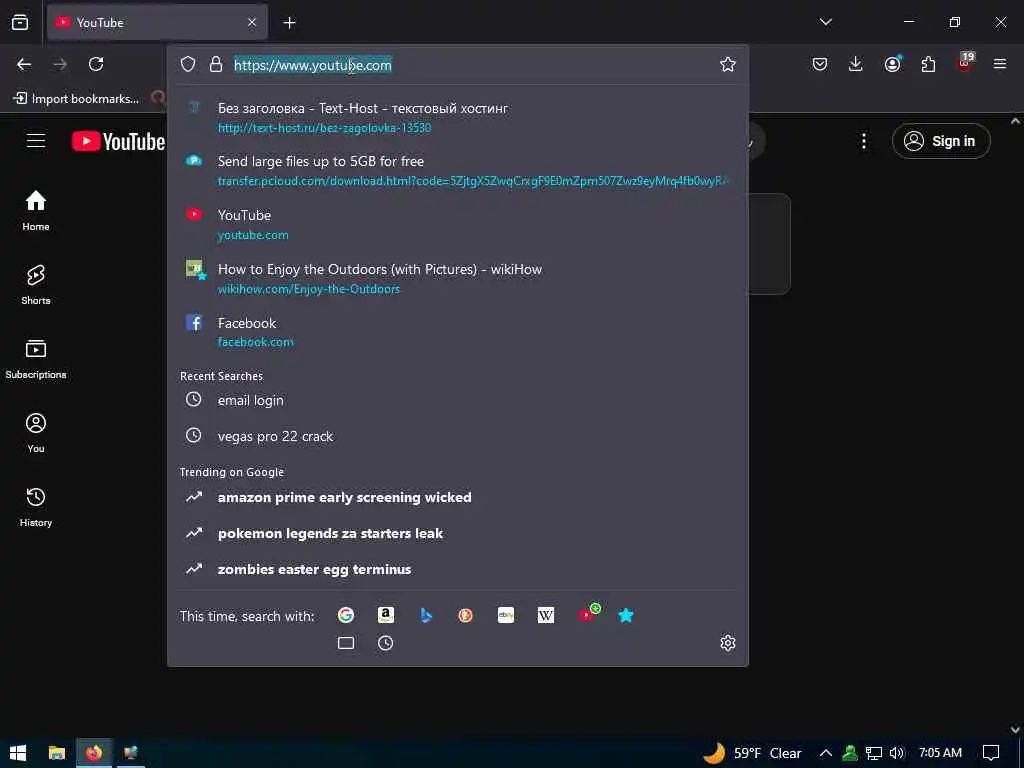Click the Firefox View icon left of tabs
This screenshot has width=1024, height=768.
(20, 22)
